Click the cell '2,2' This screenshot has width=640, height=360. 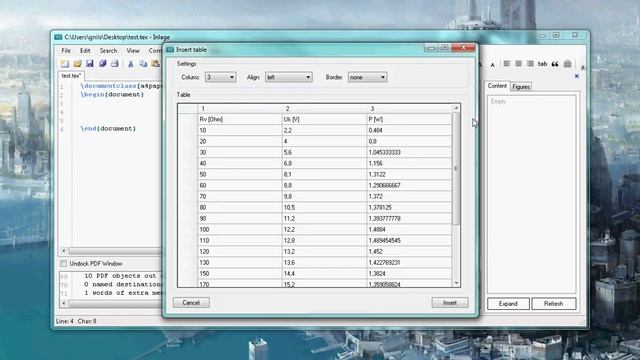pos(324,130)
